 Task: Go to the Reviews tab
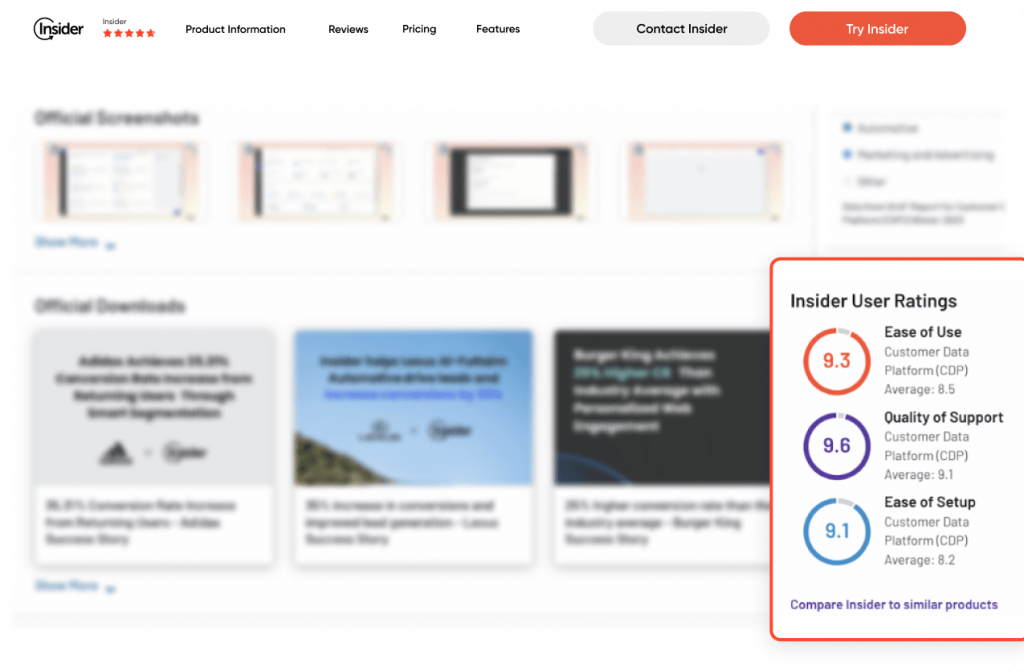[x=348, y=29]
